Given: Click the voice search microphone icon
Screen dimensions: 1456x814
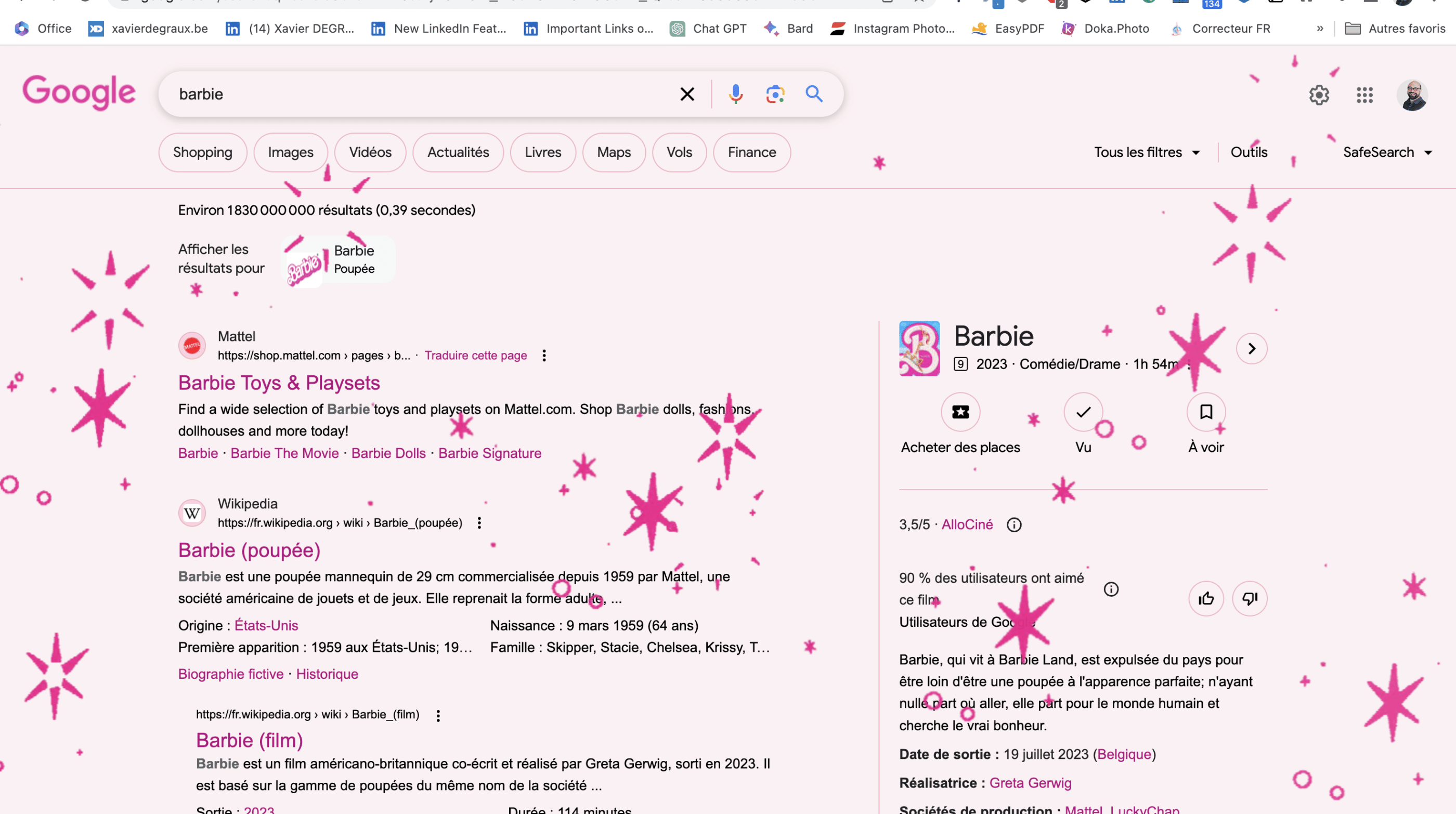Looking at the screenshot, I should [735, 94].
